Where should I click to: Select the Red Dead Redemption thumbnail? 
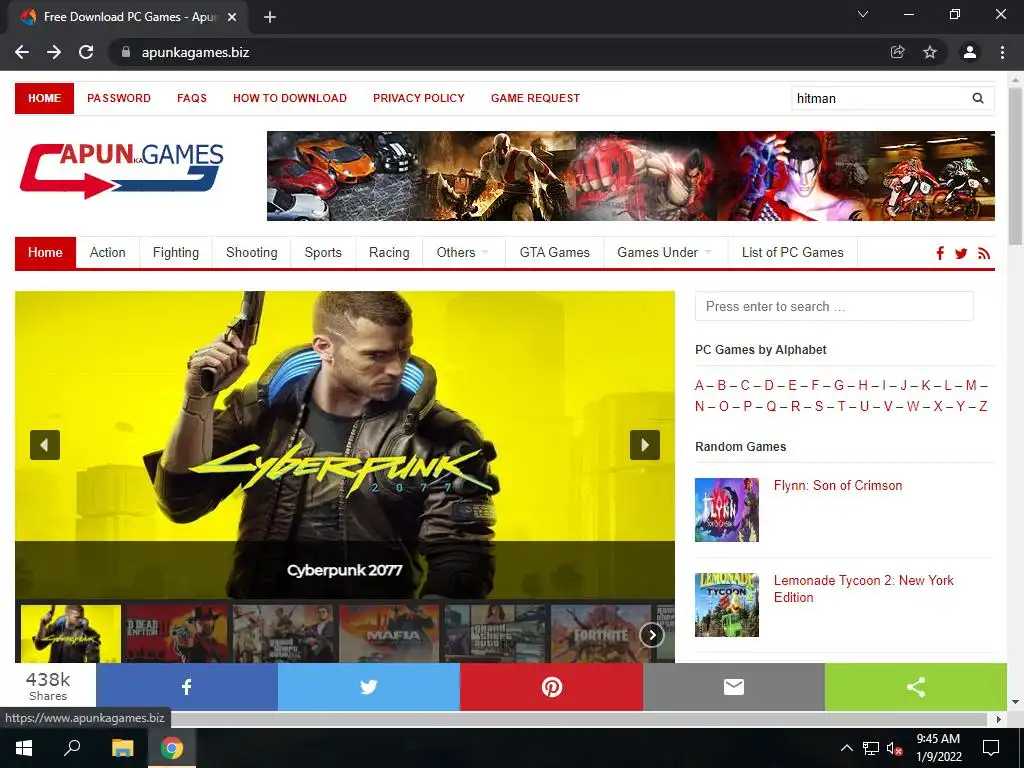[177, 633]
